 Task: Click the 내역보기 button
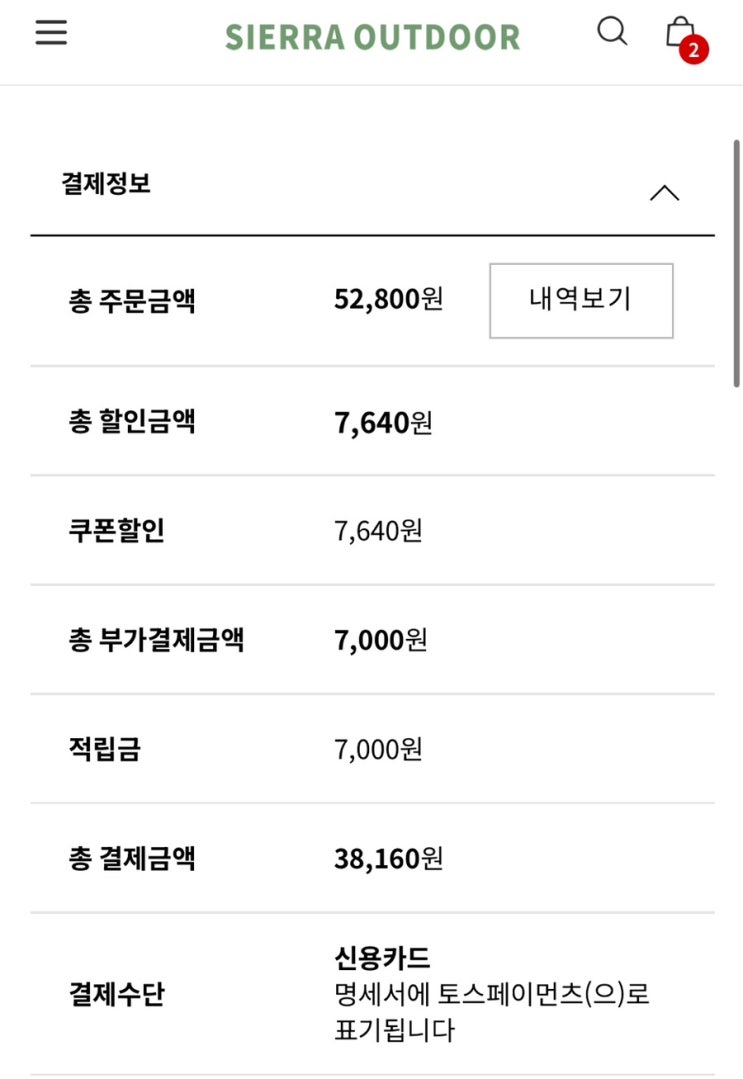coord(581,300)
